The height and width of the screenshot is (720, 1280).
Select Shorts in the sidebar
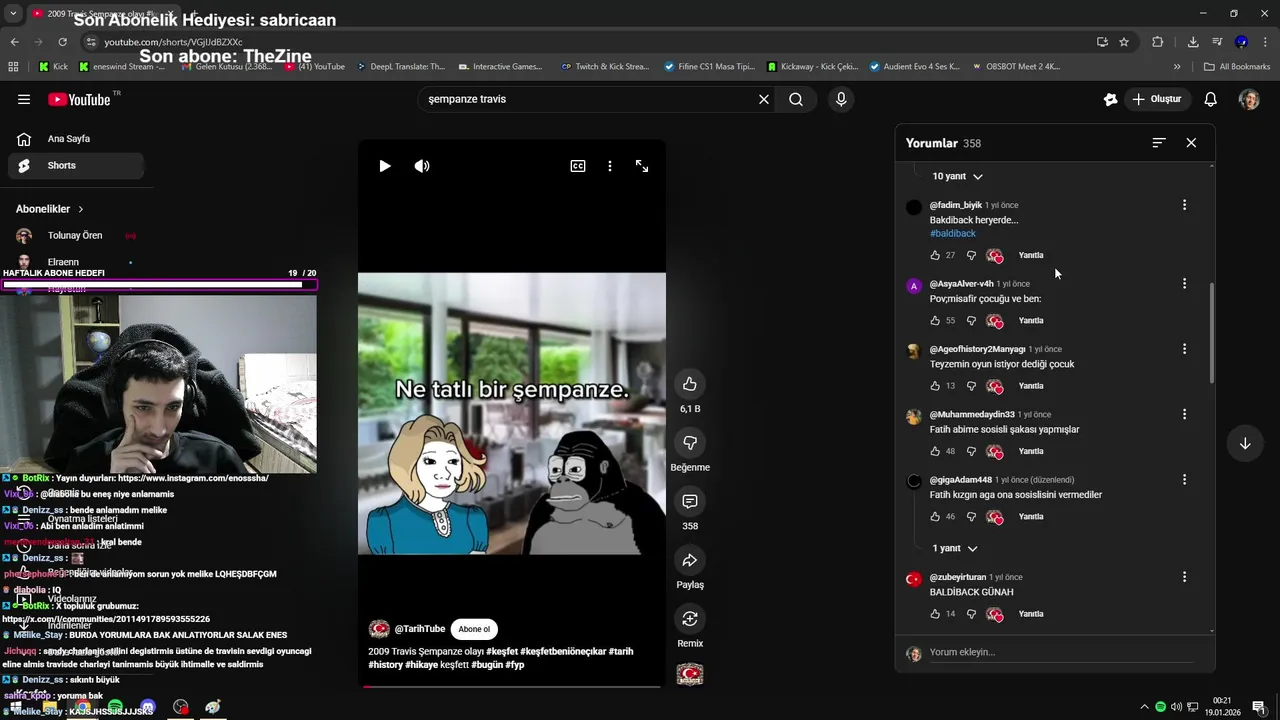pyautogui.click(x=76, y=166)
